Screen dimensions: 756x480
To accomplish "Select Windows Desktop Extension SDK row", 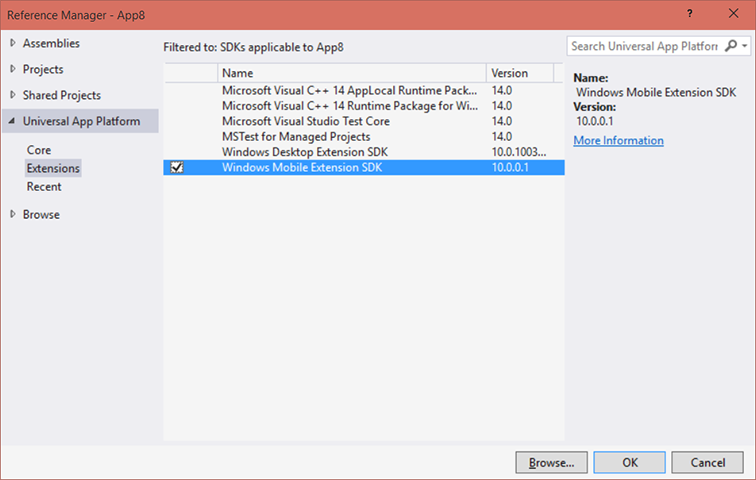I will pos(364,152).
